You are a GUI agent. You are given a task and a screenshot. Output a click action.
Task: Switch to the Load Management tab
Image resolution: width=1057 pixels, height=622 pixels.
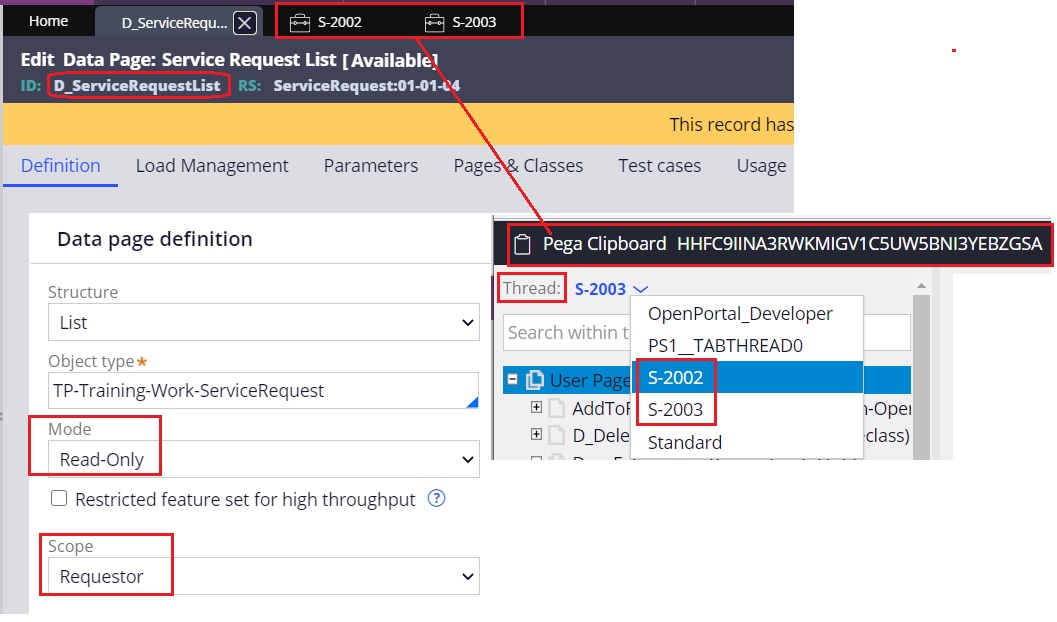point(212,165)
